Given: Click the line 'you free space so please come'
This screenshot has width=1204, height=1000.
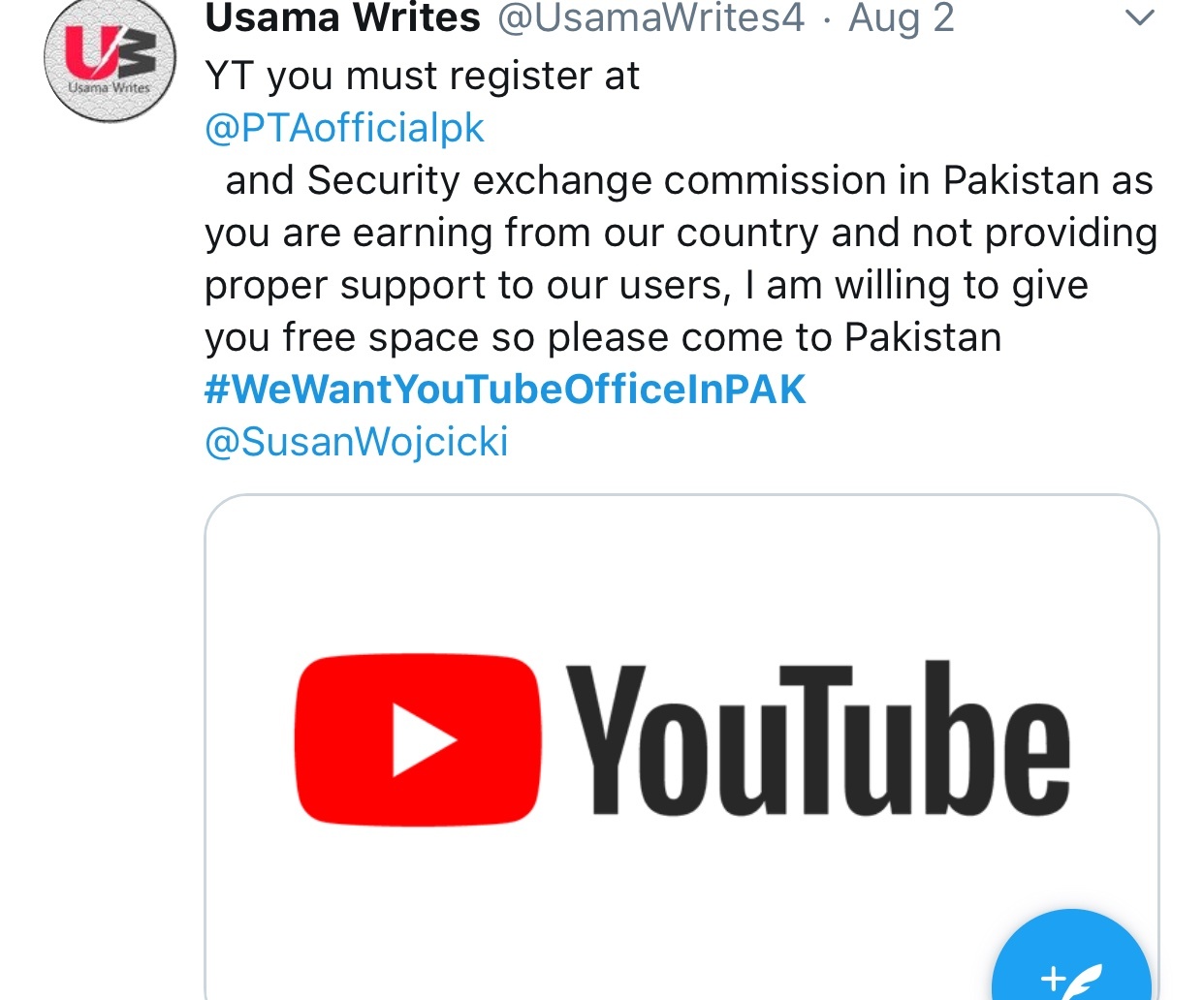Looking at the screenshot, I should (498, 337).
